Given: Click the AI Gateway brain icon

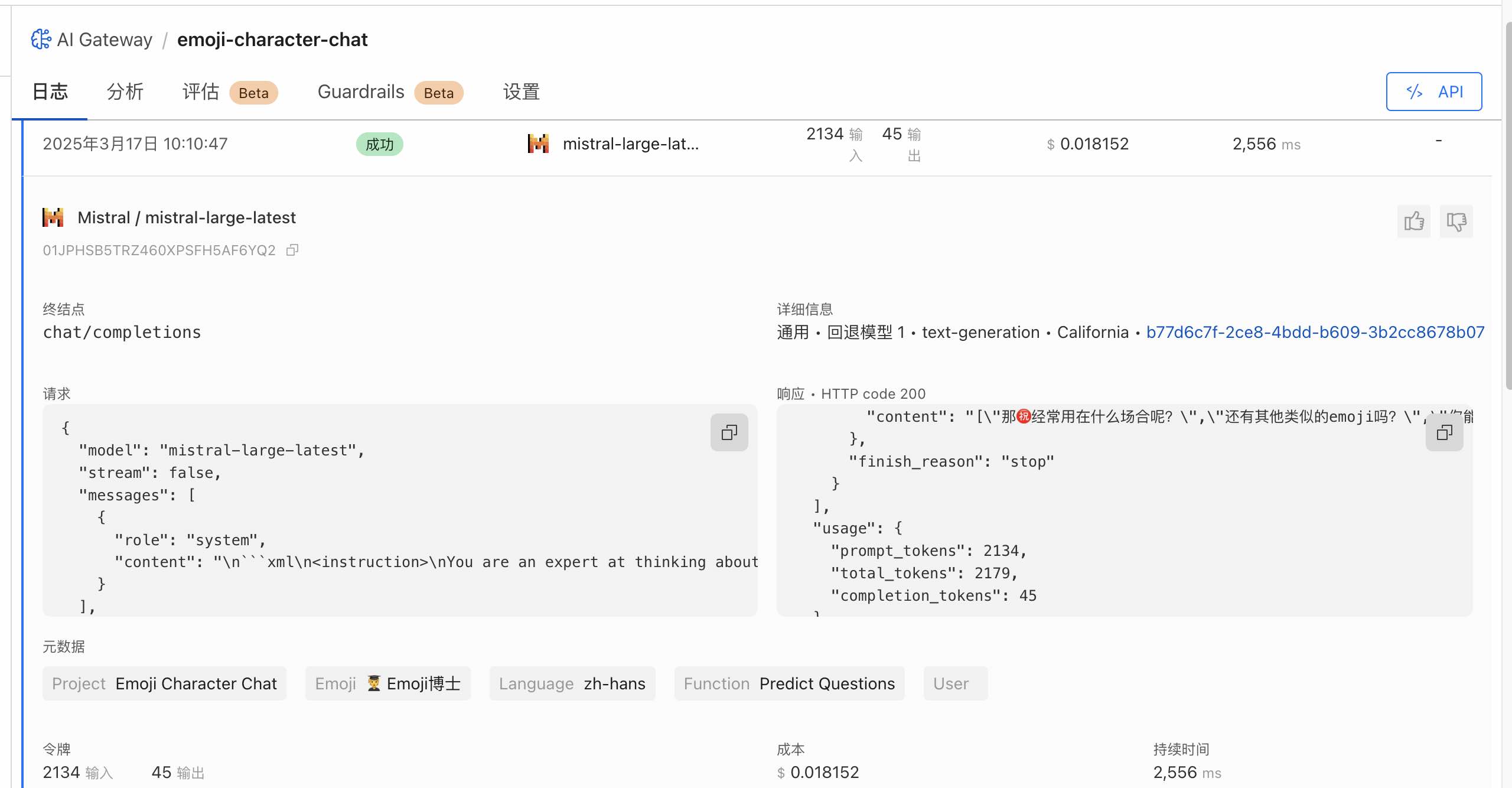Looking at the screenshot, I should click(41, 40).
